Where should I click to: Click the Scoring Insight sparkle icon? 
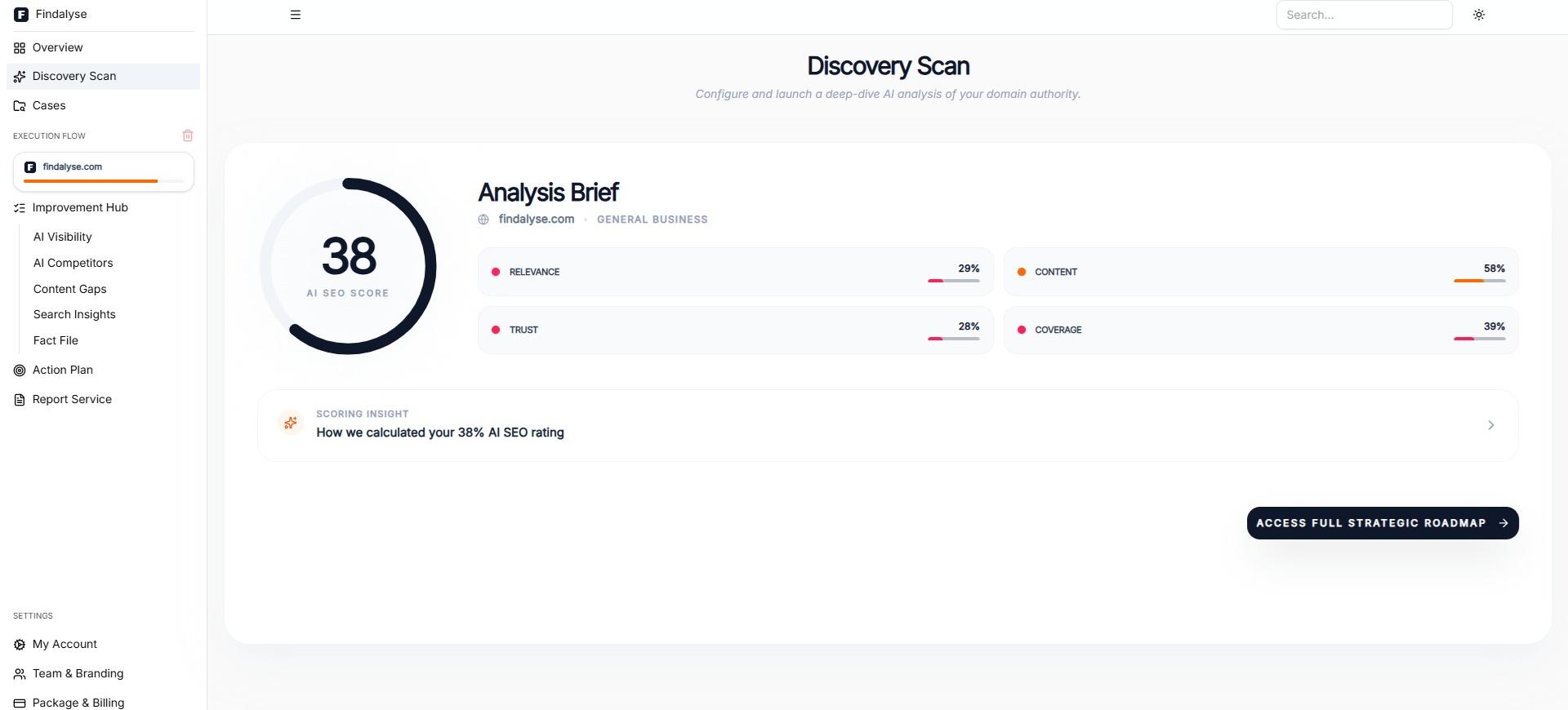290,423
